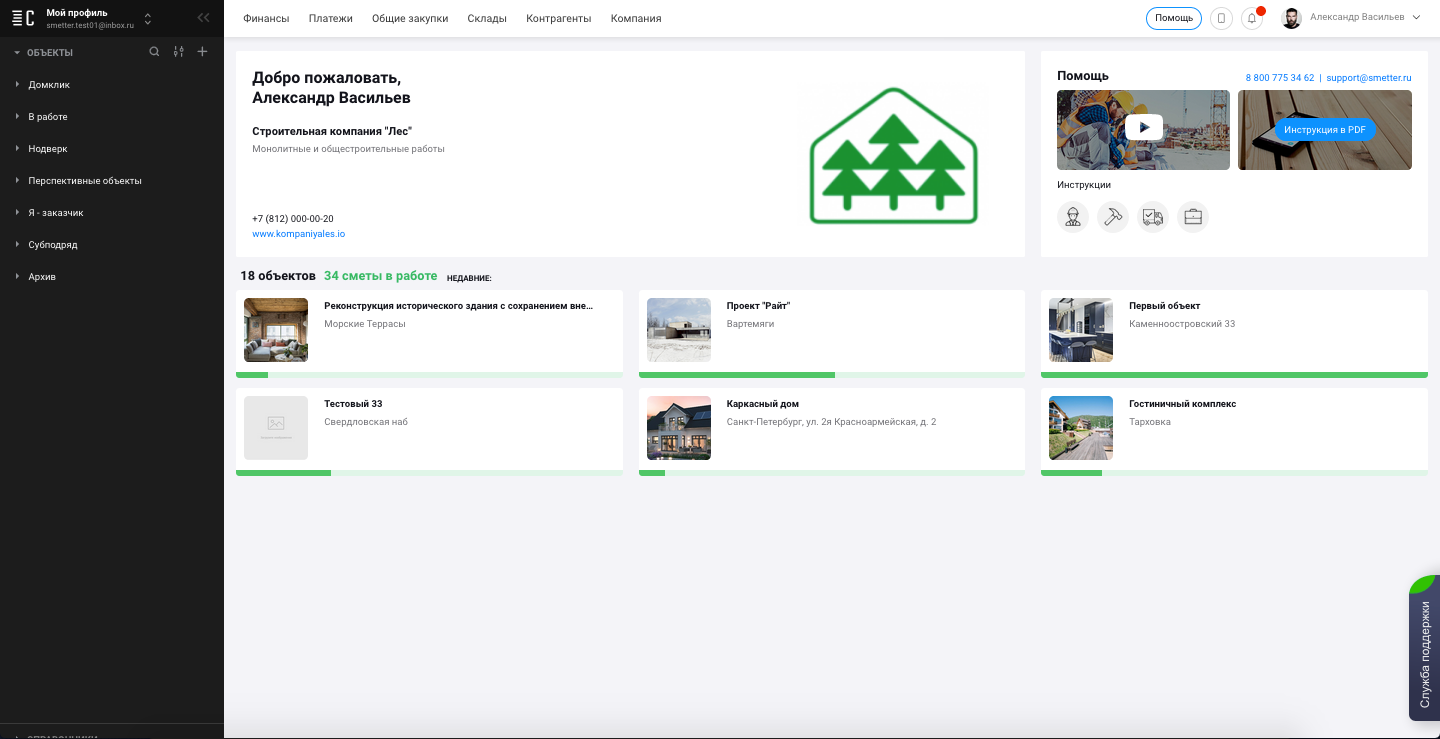Open the www.kompaniyales.io link
The image size is (1440, 739).
(298, 234)
